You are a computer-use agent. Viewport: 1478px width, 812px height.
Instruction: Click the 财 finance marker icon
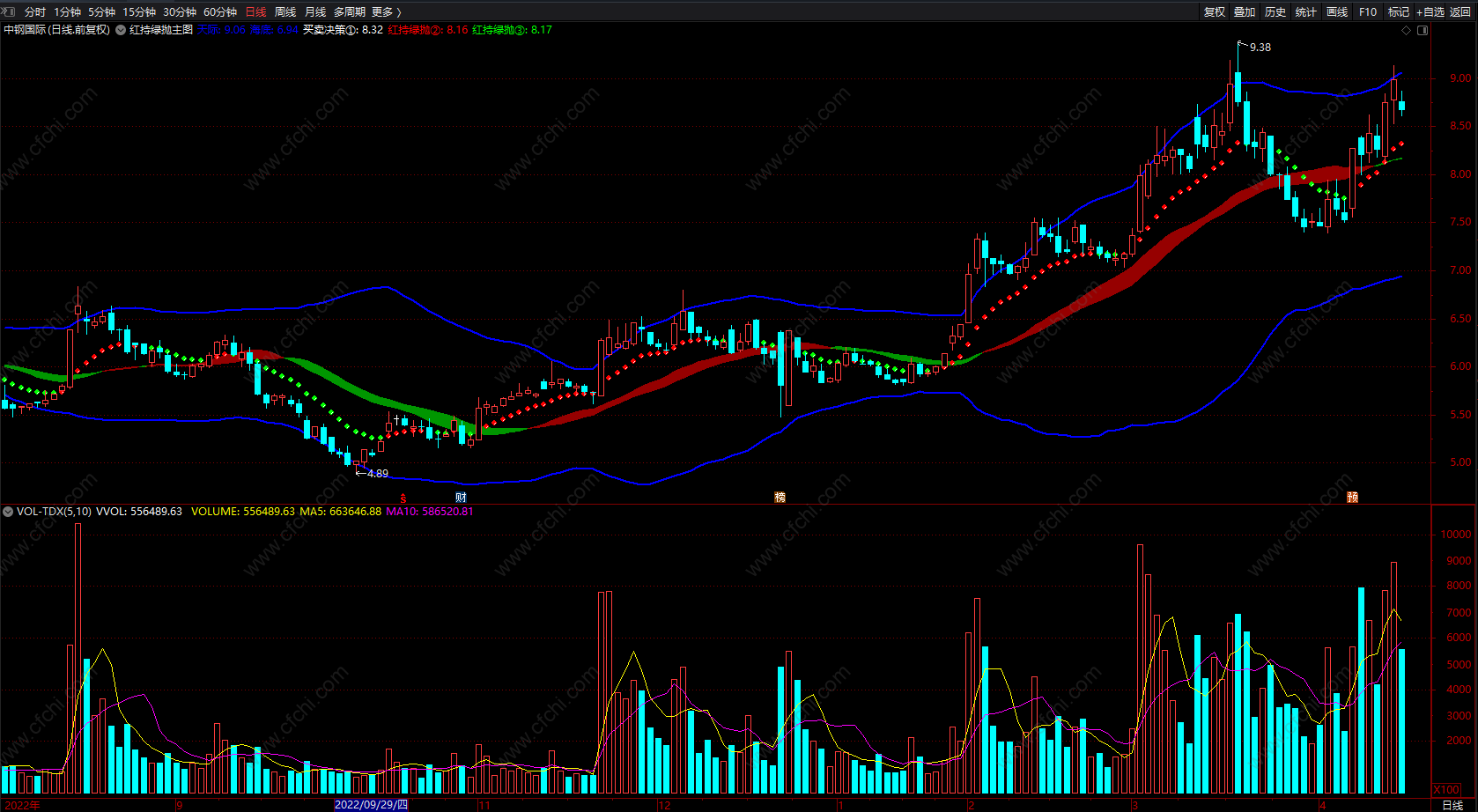tap(461, 498)
